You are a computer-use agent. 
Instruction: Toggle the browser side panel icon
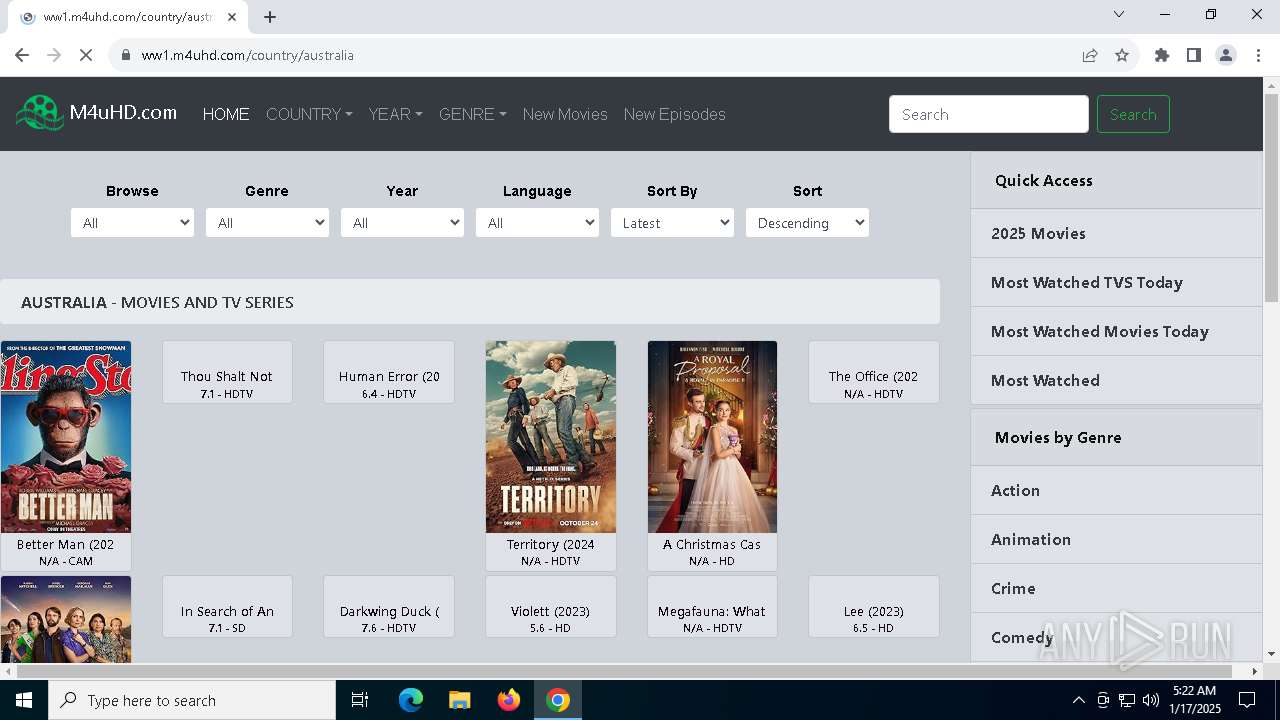point(1194,55)
